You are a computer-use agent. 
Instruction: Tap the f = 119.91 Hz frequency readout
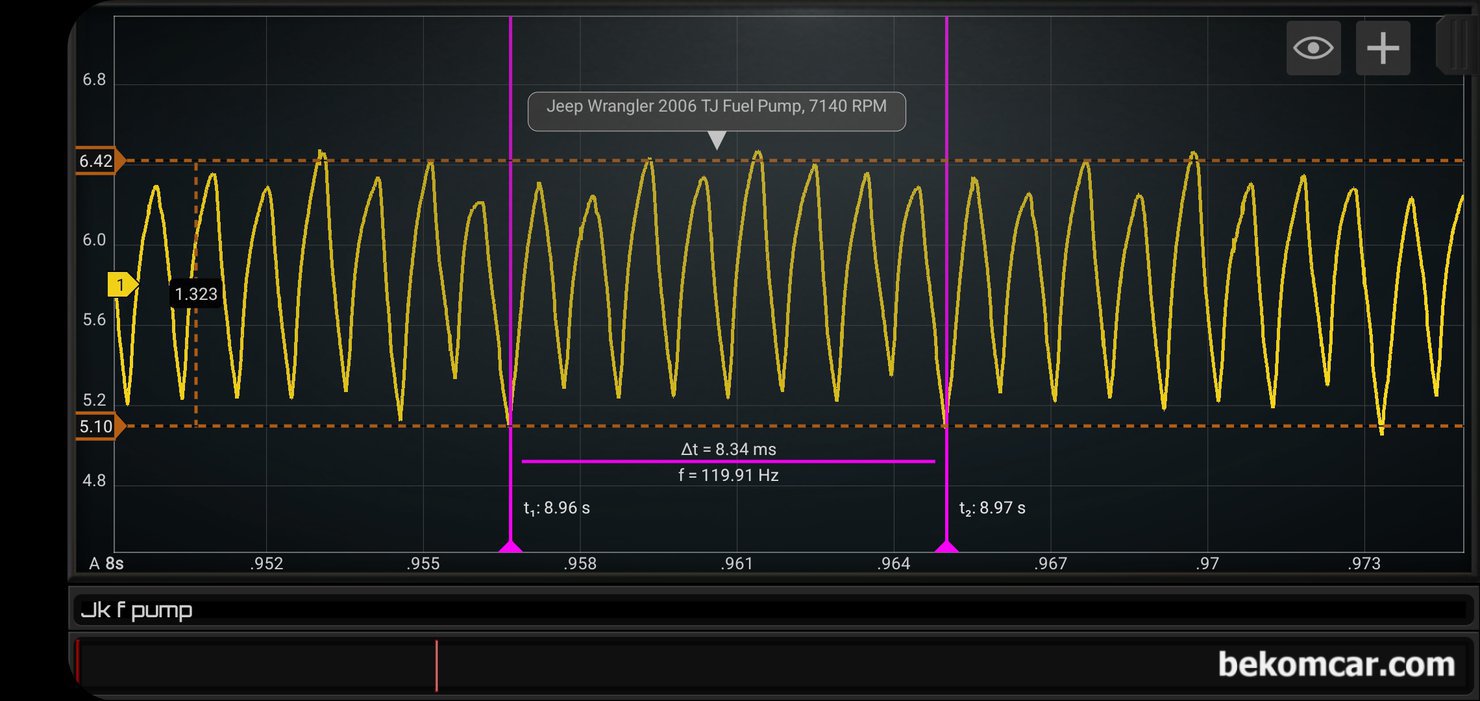click(728, 476)
